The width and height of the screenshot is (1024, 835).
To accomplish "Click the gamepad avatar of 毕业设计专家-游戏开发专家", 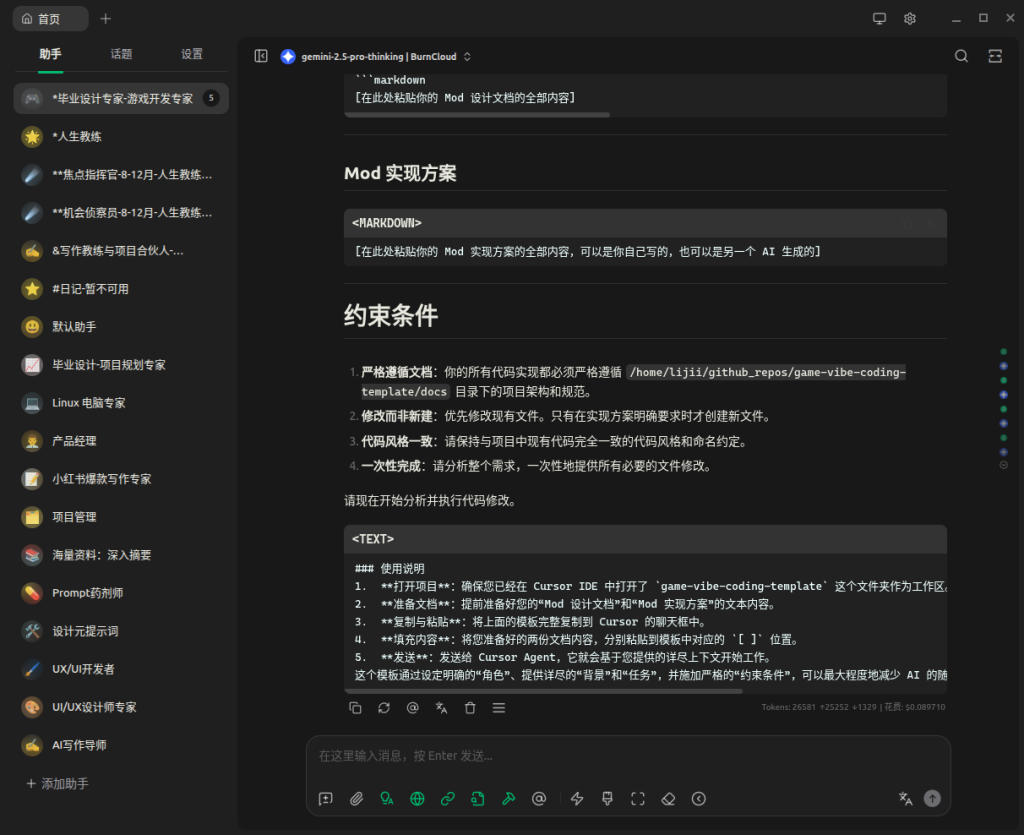I will pos(32,99).
